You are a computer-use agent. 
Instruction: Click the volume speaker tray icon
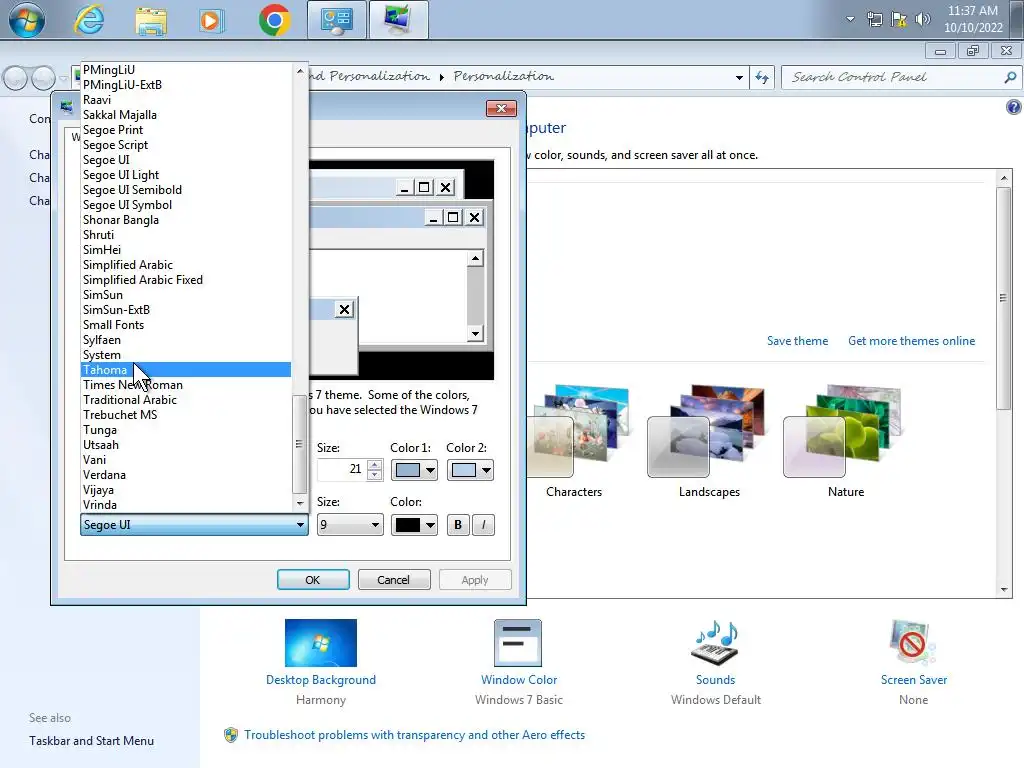pos(923,19)
